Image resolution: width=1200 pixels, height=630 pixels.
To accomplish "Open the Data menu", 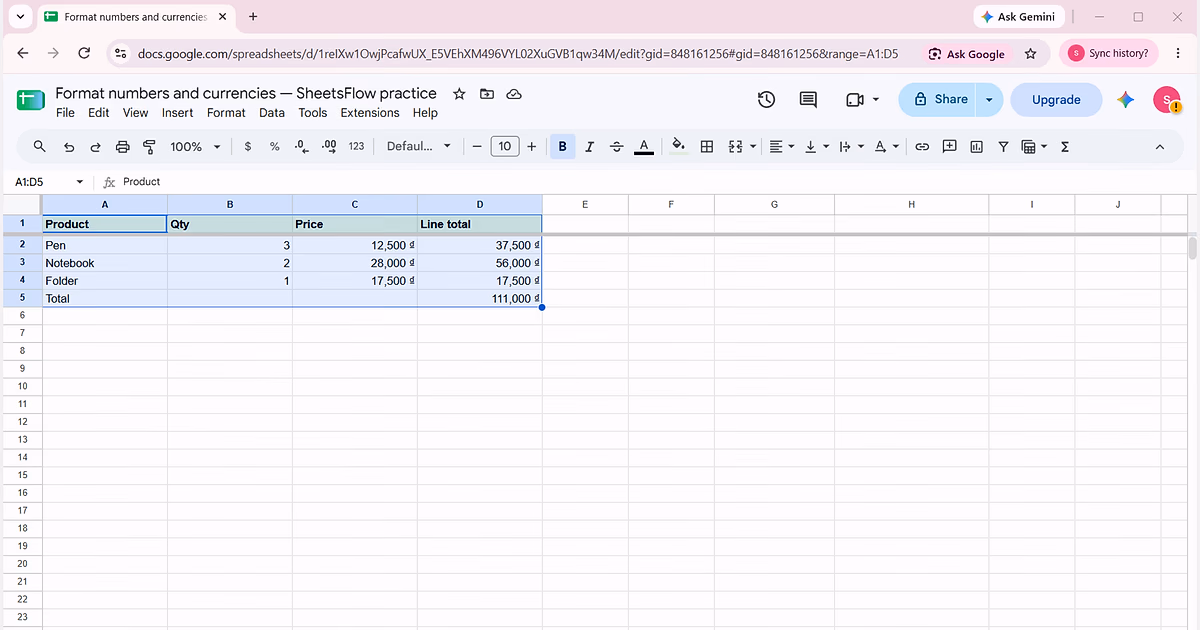I will coord(272,113).
